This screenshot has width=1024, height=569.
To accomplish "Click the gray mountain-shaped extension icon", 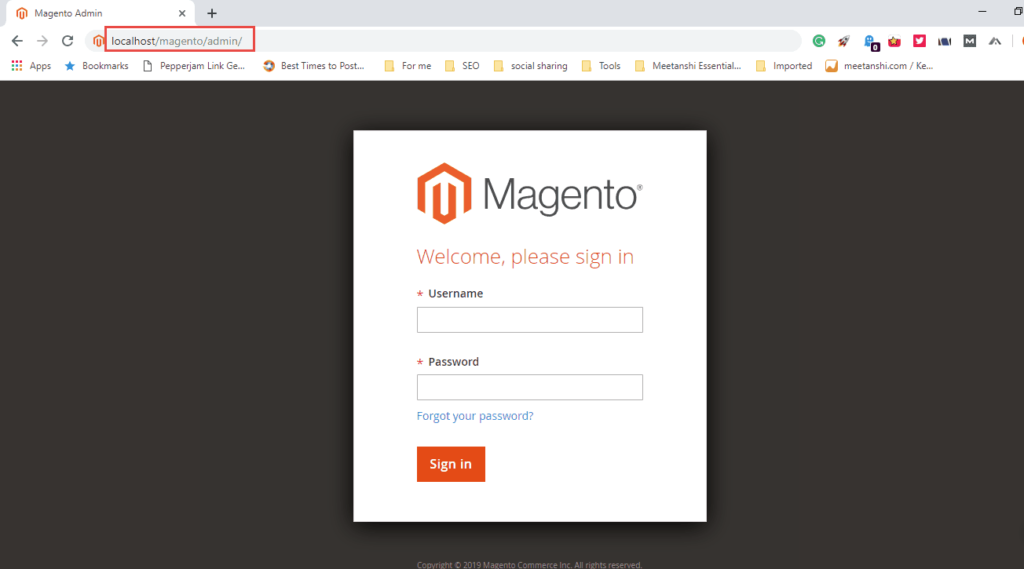I will 995,41.
